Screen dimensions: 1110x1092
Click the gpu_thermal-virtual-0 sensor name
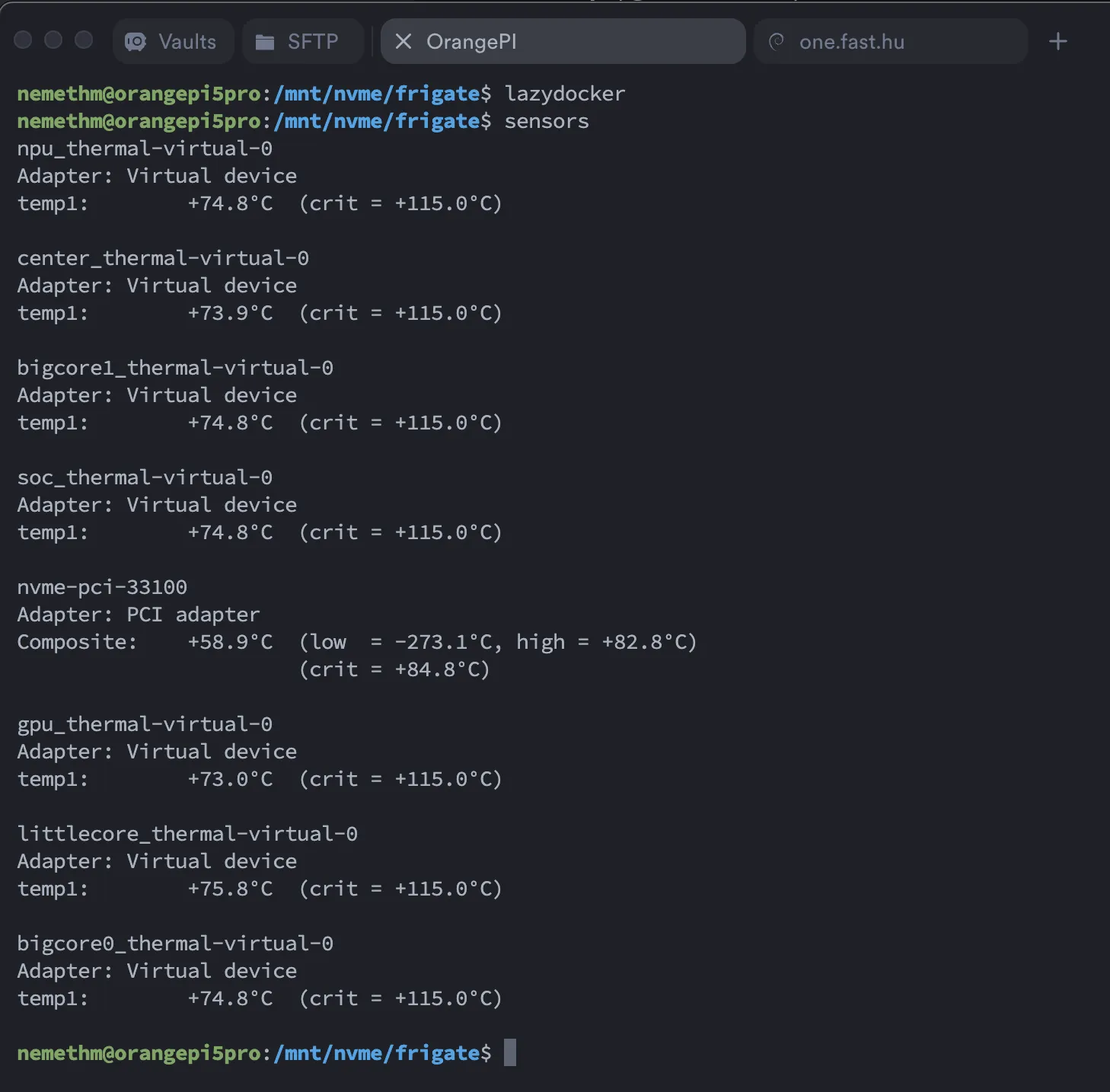(145, 724)
